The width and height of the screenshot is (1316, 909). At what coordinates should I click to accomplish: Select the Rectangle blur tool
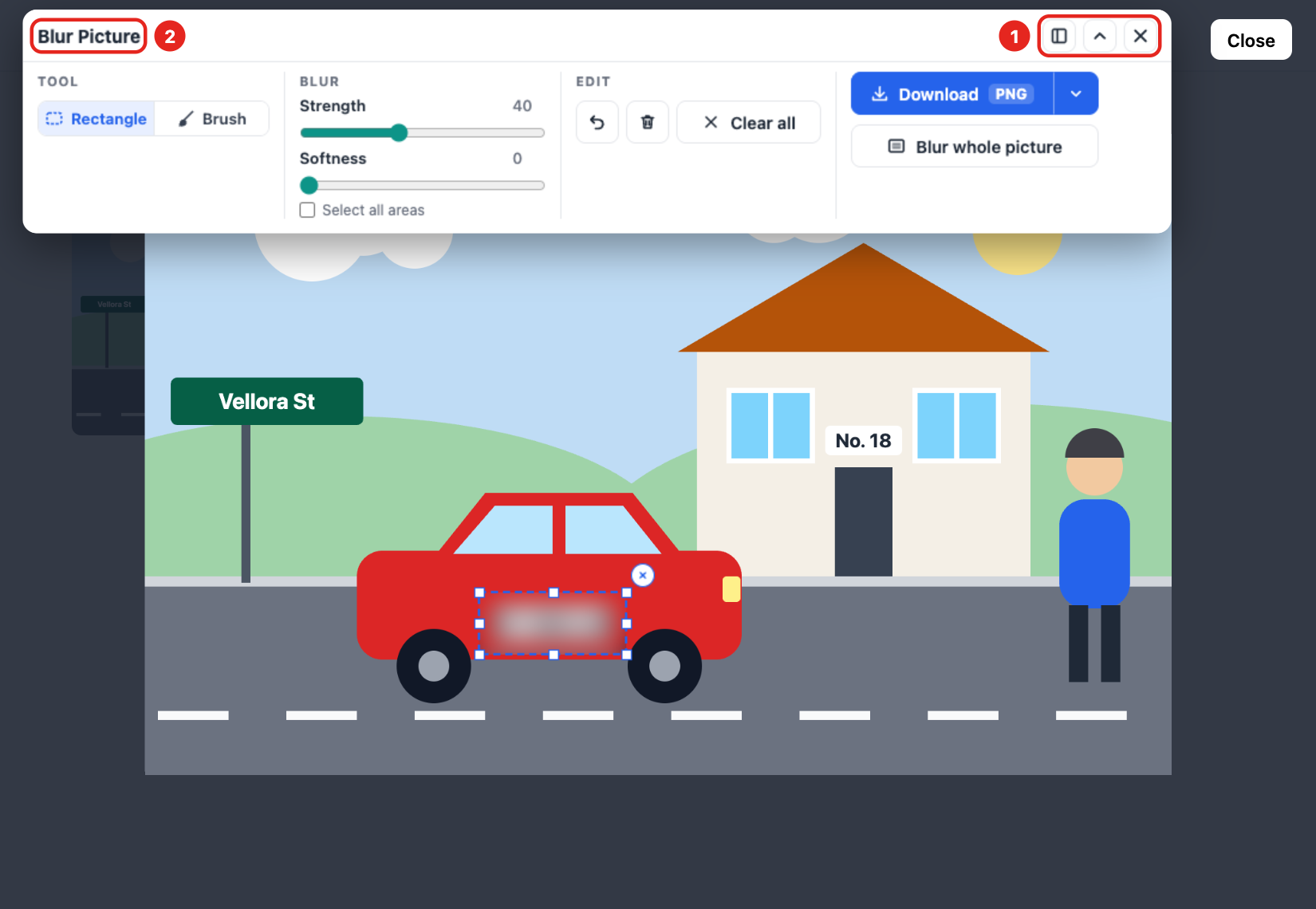(x=97, y=119)
